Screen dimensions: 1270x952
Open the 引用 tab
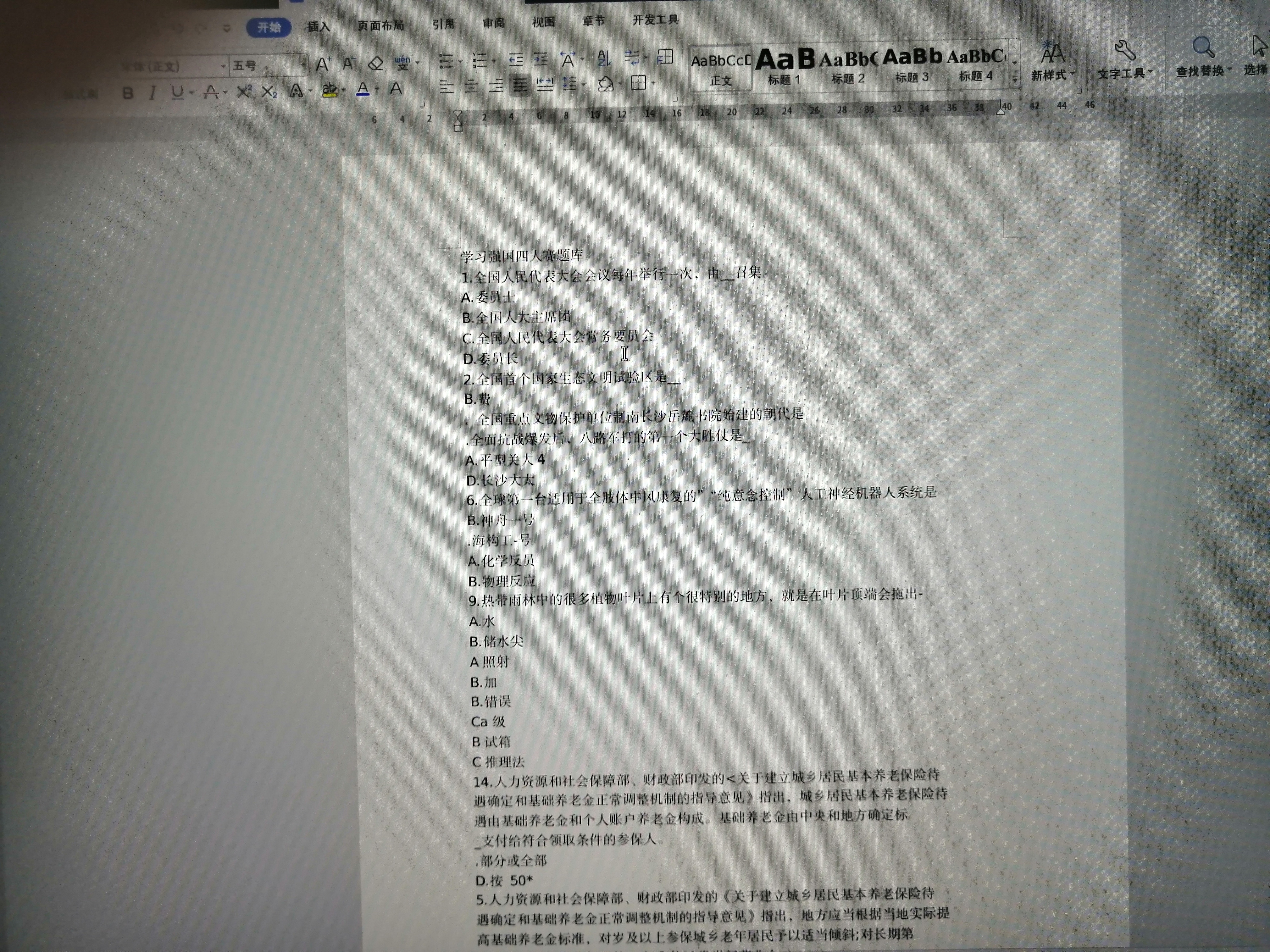[443, 24]
